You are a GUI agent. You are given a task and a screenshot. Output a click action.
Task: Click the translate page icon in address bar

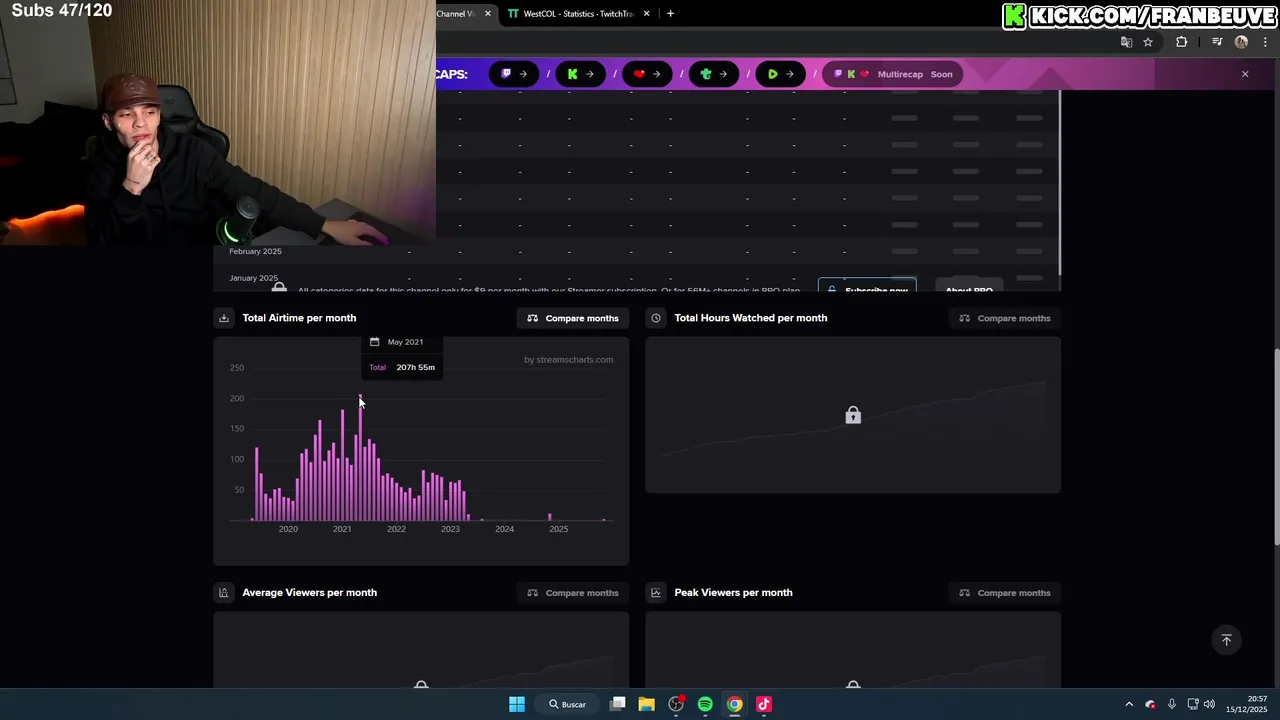pyautogui.click(x=1126, y=42)
